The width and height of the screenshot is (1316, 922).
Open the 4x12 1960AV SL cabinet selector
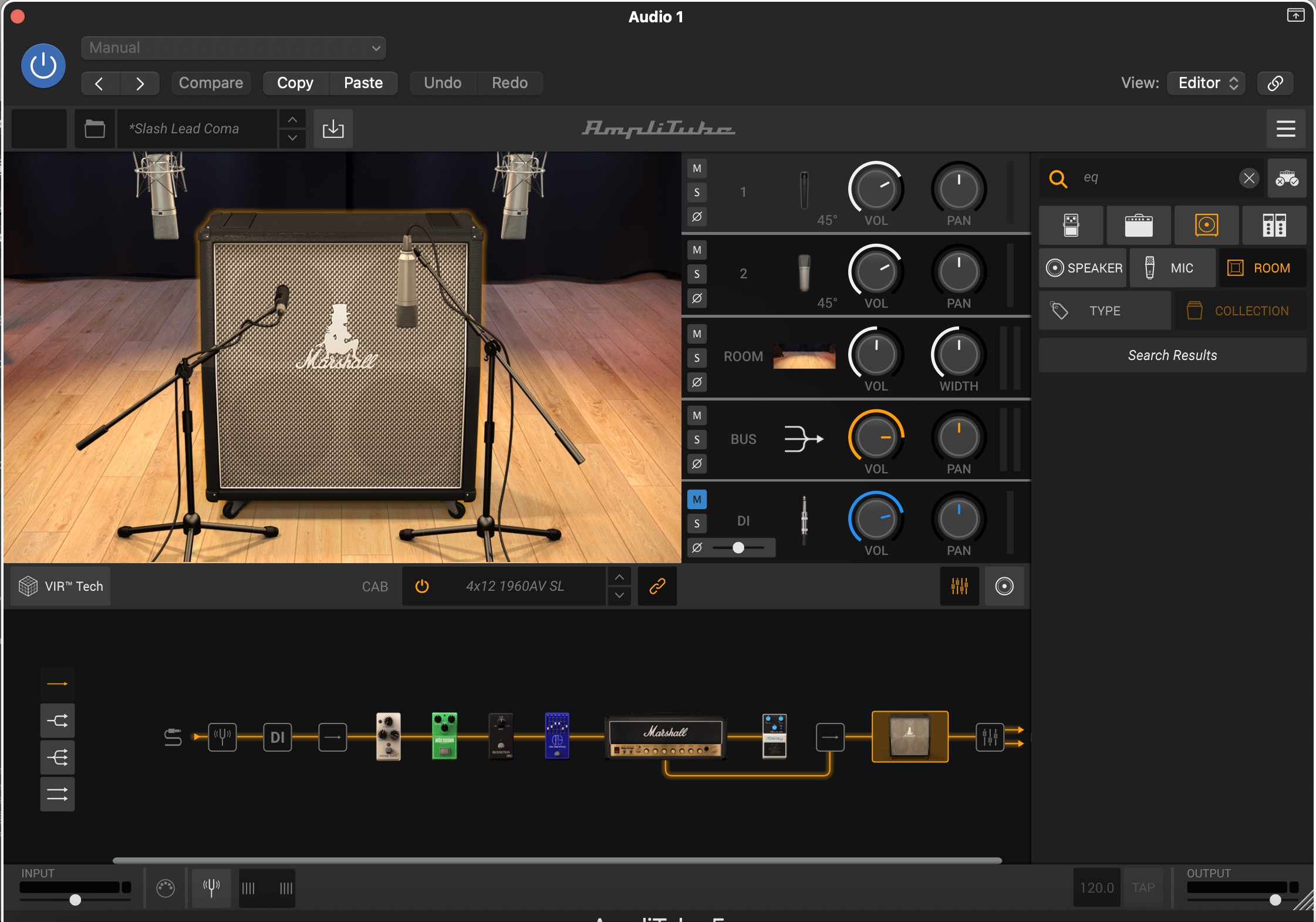[515, 586]
